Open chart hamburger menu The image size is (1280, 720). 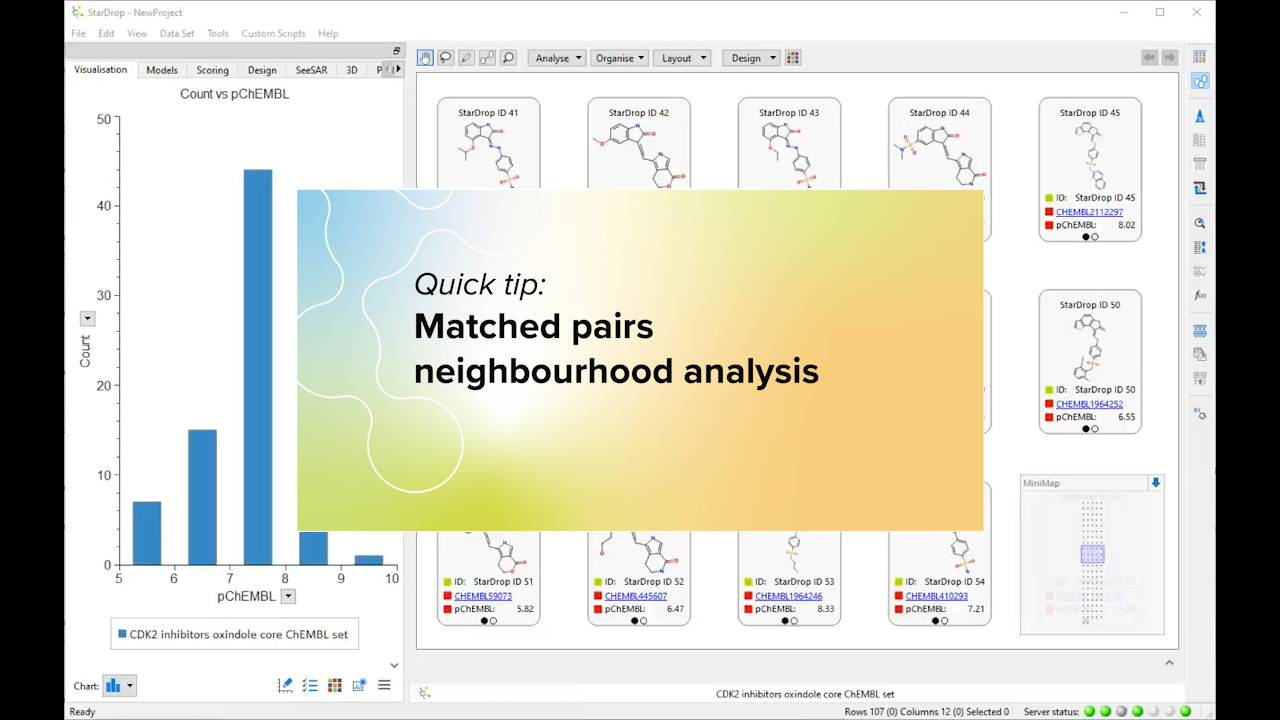tap(384, 686)
